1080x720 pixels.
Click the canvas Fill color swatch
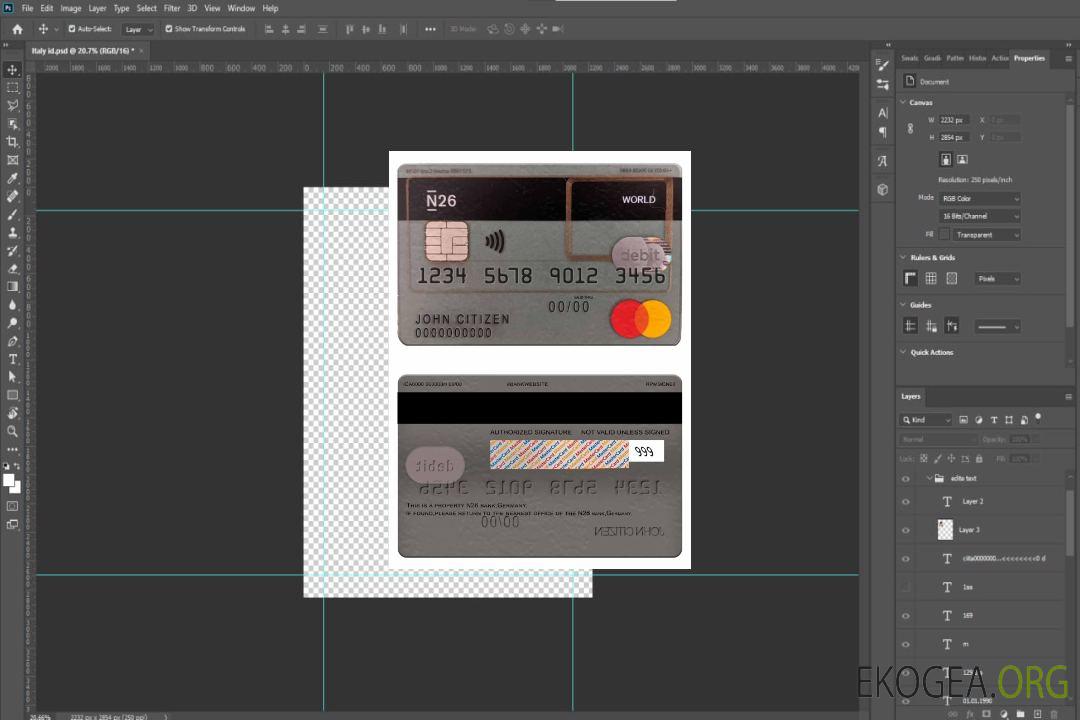pyautogui.click(x=944, y=235)
